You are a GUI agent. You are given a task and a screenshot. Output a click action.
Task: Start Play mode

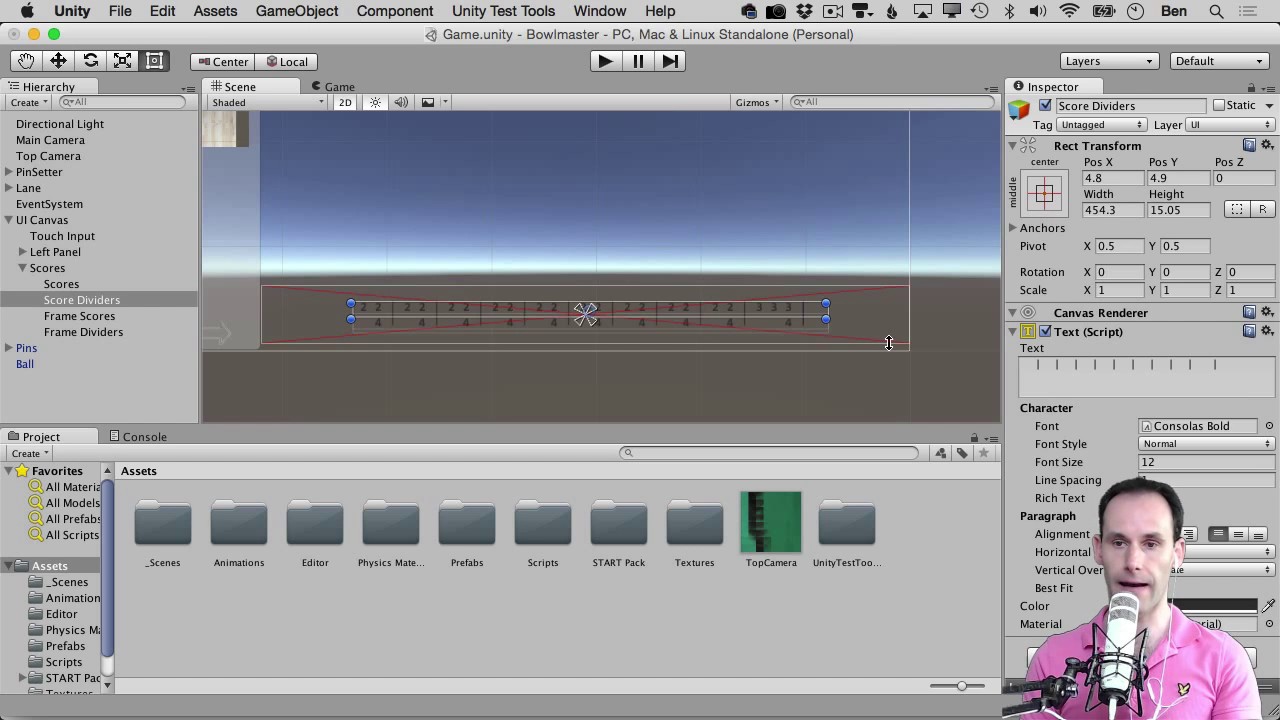coord(605,61)
